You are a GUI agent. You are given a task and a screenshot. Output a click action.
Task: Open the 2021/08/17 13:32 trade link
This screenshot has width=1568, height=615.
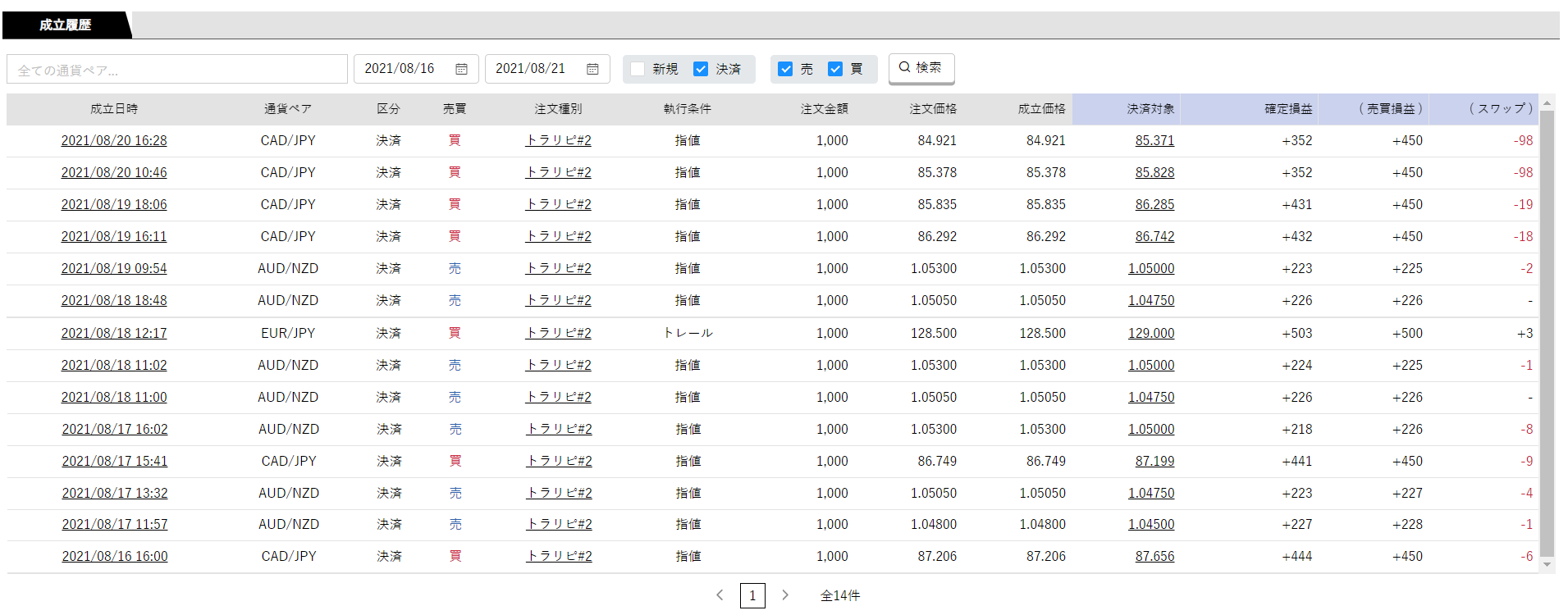click(115, 493)
